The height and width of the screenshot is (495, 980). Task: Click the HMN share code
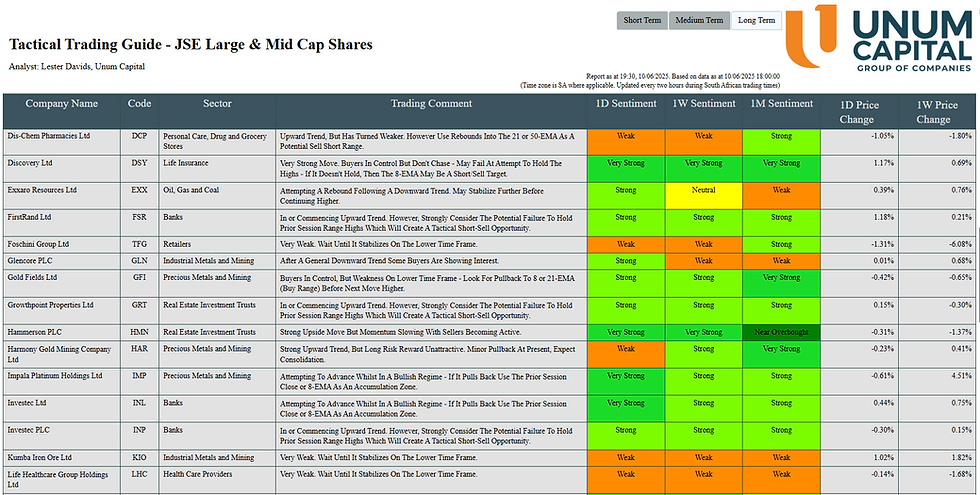point(139,332)
